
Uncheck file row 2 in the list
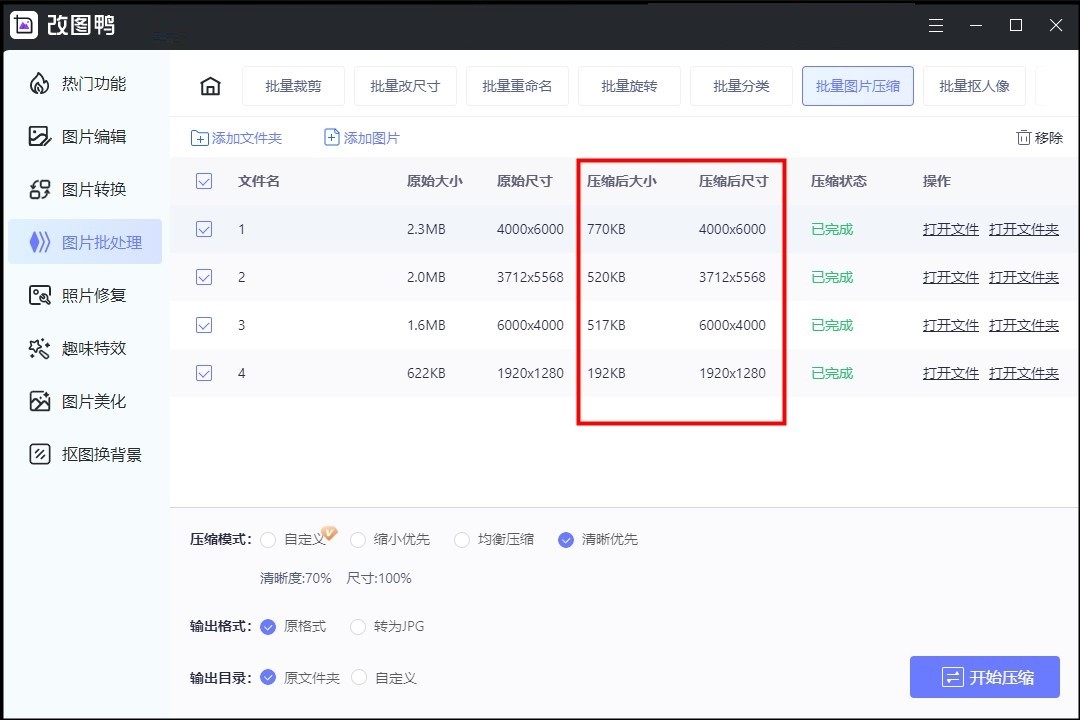pos(204,277)
